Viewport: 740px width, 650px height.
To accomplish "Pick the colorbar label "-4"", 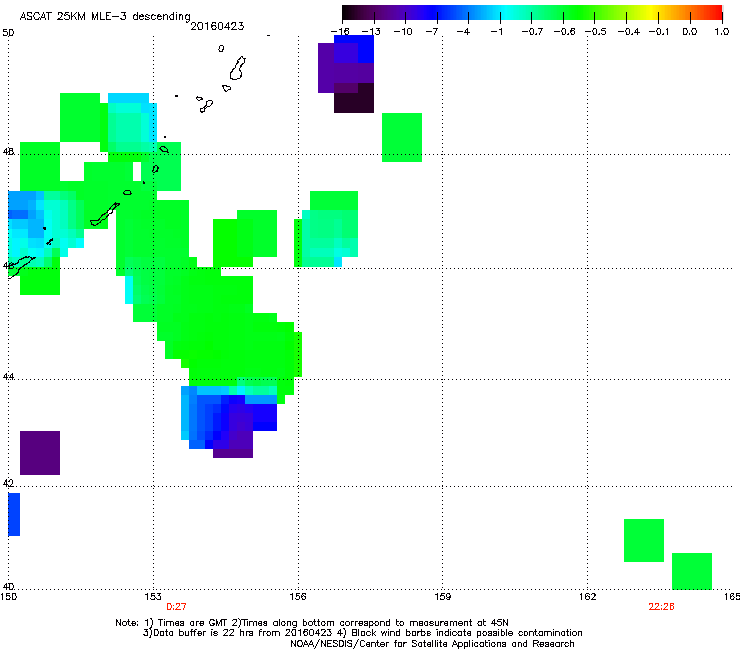I will click(463, 32).
